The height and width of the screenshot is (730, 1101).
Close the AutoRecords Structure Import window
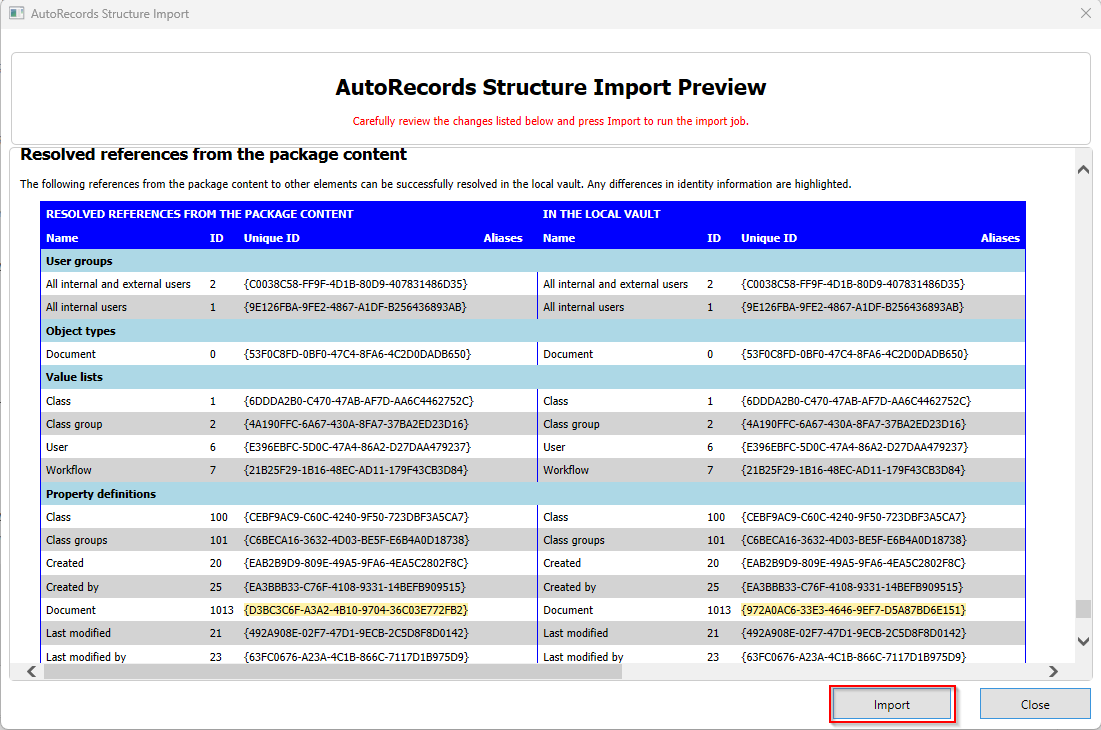[1085, 13]
